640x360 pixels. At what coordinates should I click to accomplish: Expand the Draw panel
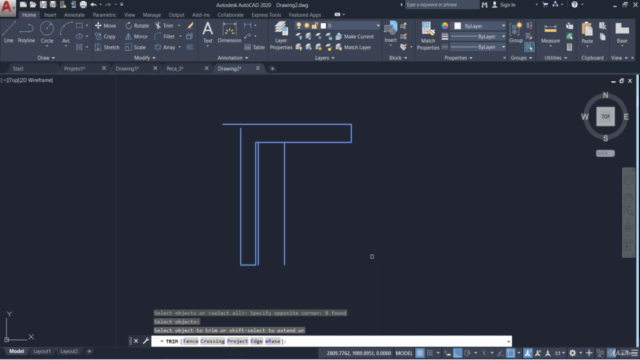coord(46,58)
